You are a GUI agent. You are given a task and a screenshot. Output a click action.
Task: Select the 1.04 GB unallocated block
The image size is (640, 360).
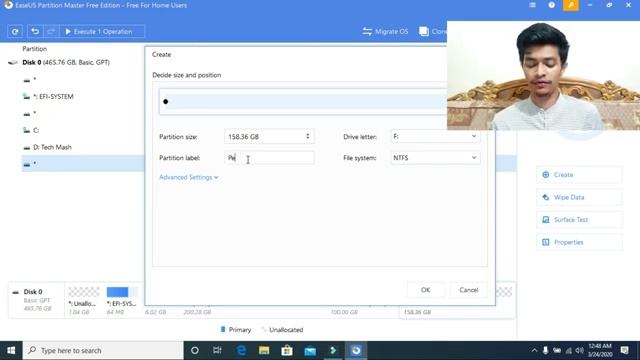pyautogui.click(x=84, y=301)
